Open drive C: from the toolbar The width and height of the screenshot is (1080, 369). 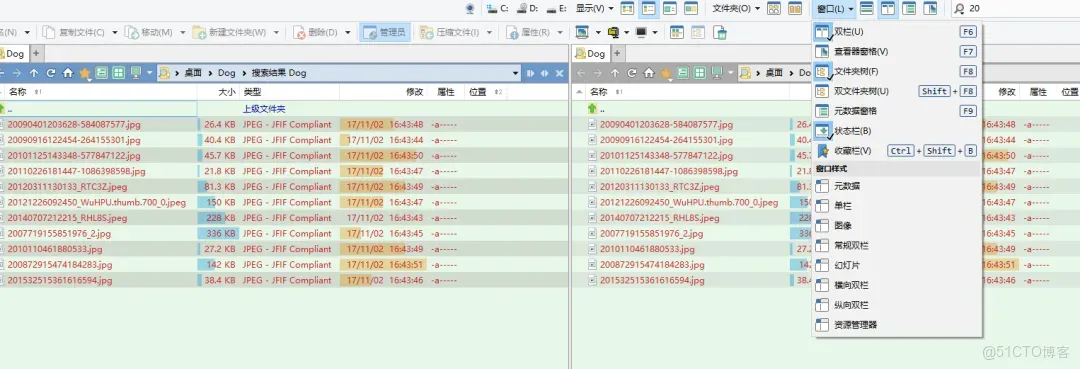pos(497,8)
